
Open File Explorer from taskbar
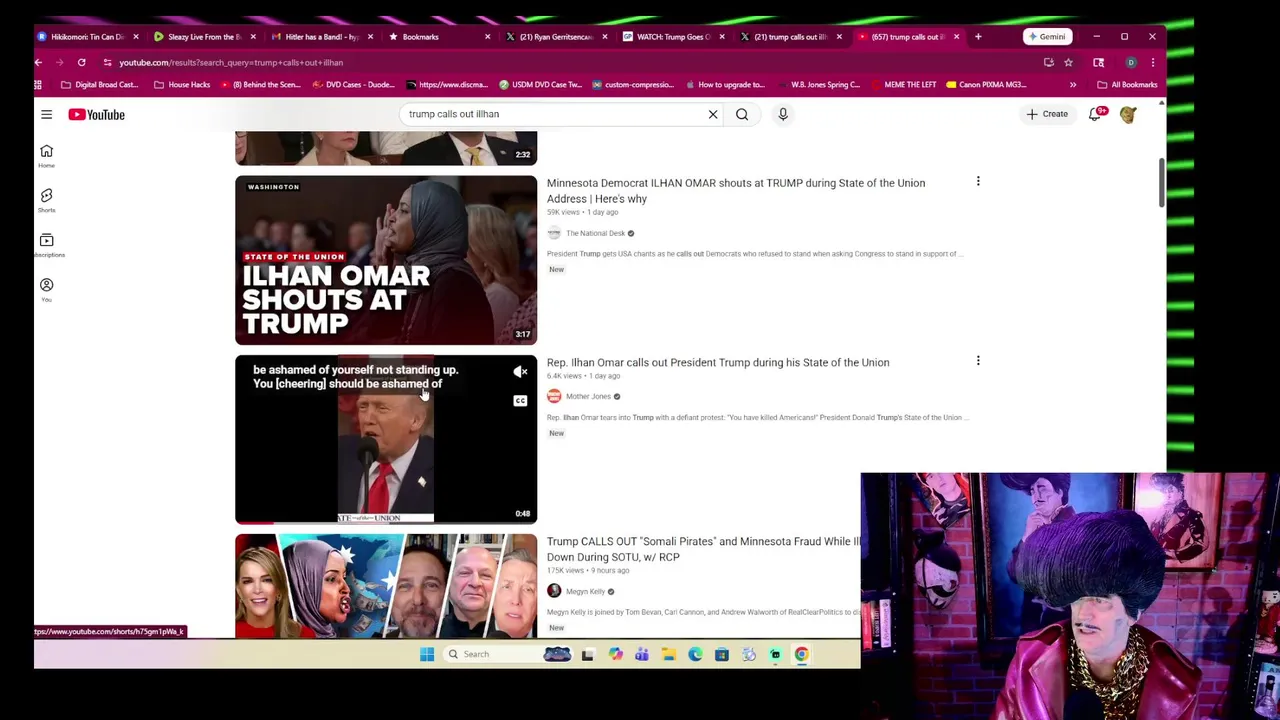click(668, 654)
